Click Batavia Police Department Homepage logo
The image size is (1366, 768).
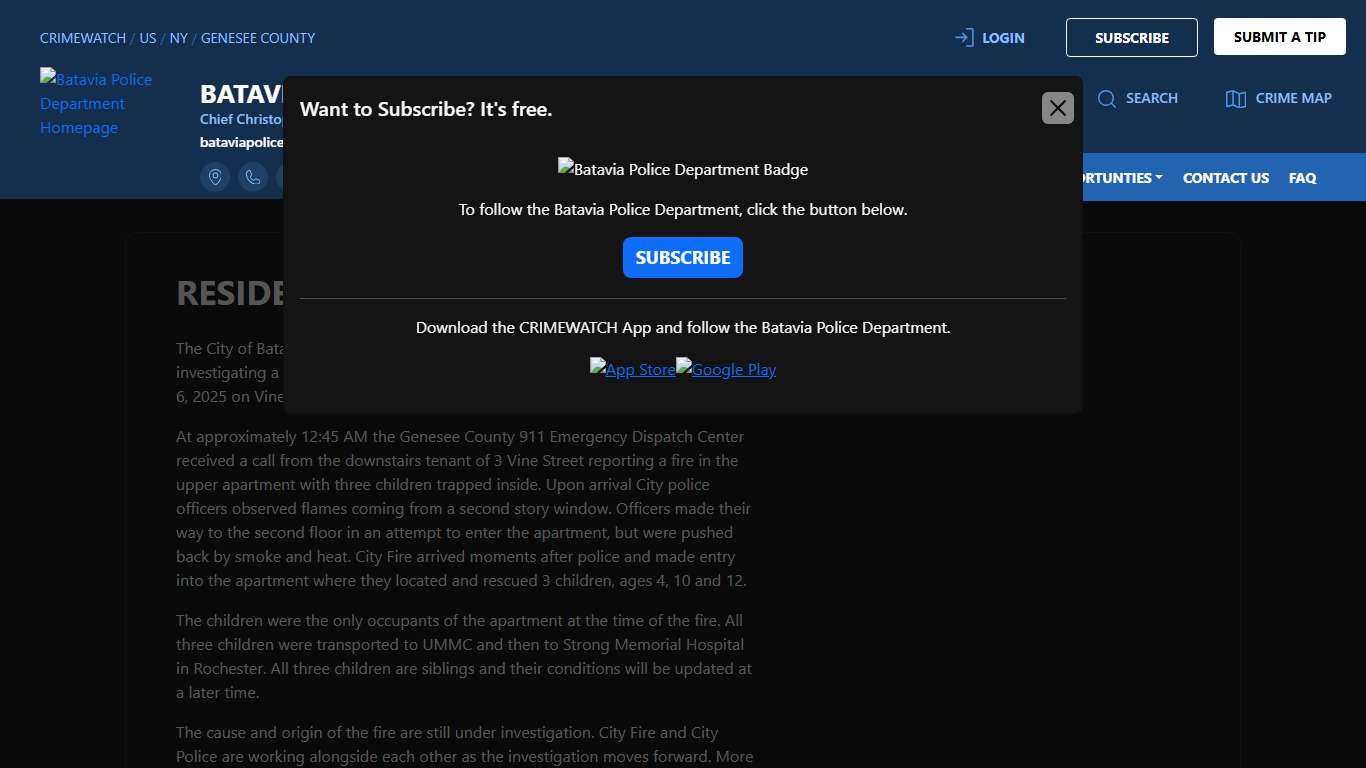(96, 103)
